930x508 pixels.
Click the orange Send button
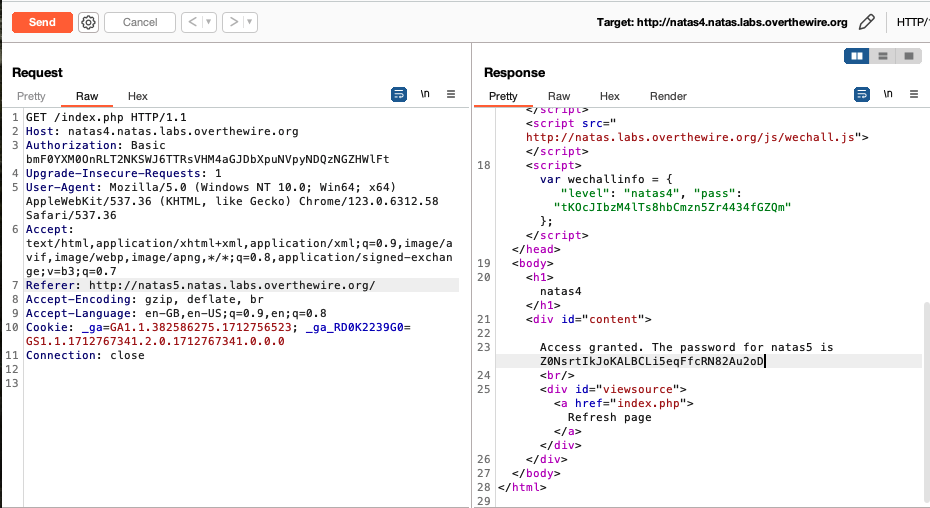tap(42, 23)
